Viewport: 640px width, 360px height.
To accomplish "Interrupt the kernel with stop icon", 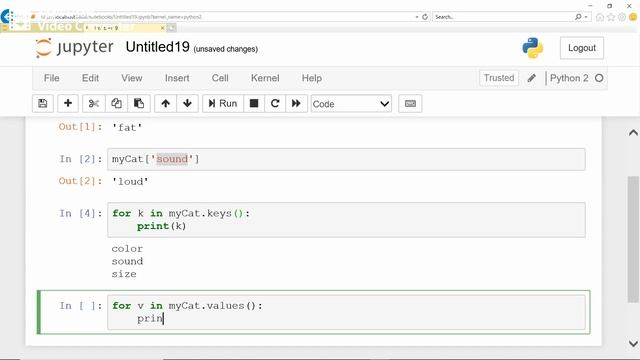I will 254,104.
